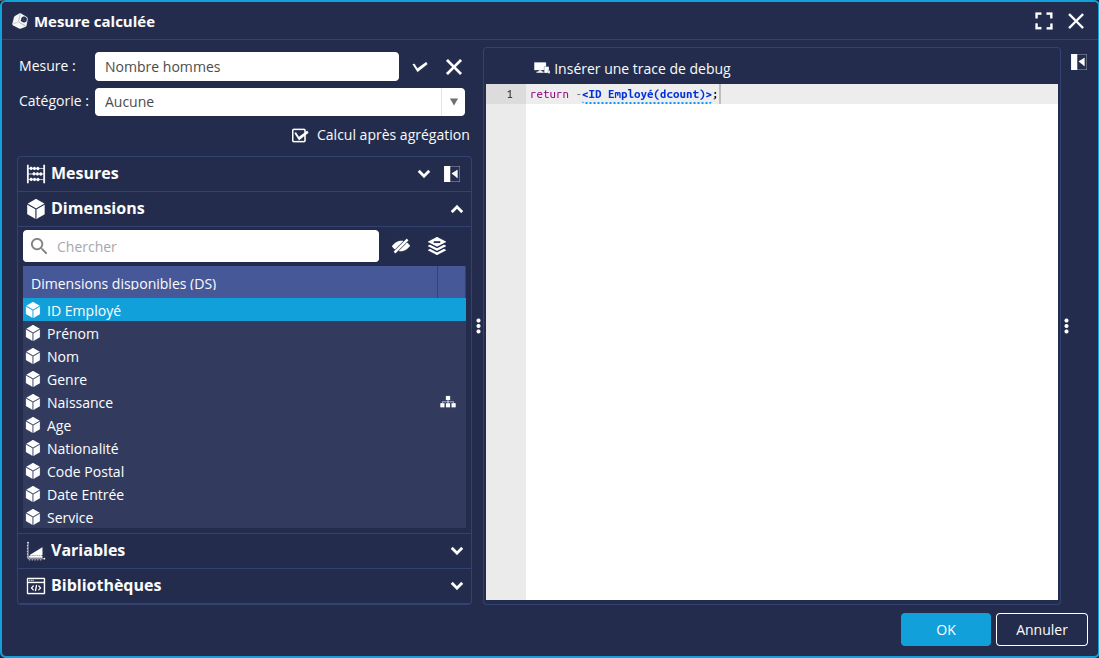Click the hierarchy icon on Naissance row
This screenshot has width=1099, height=658.
click(x=448, y=403)
